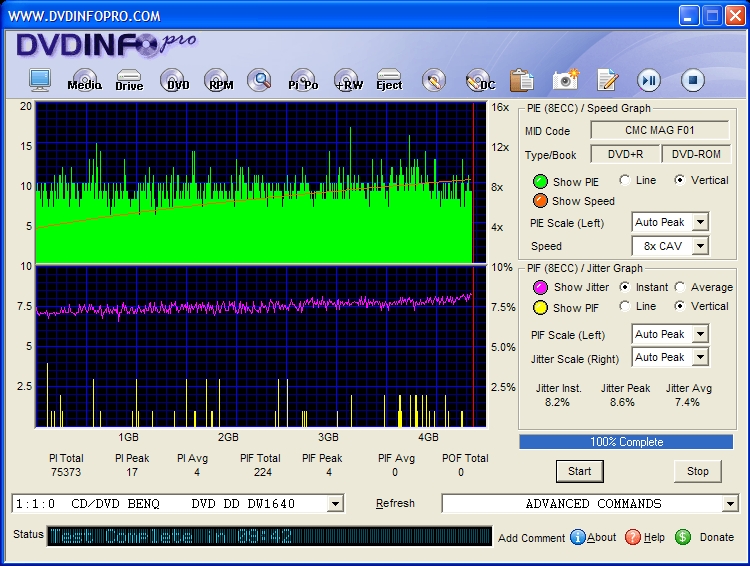Open the disc scan magnifier tool
Viewport: 750px width, 566px height.
point(260,80)
